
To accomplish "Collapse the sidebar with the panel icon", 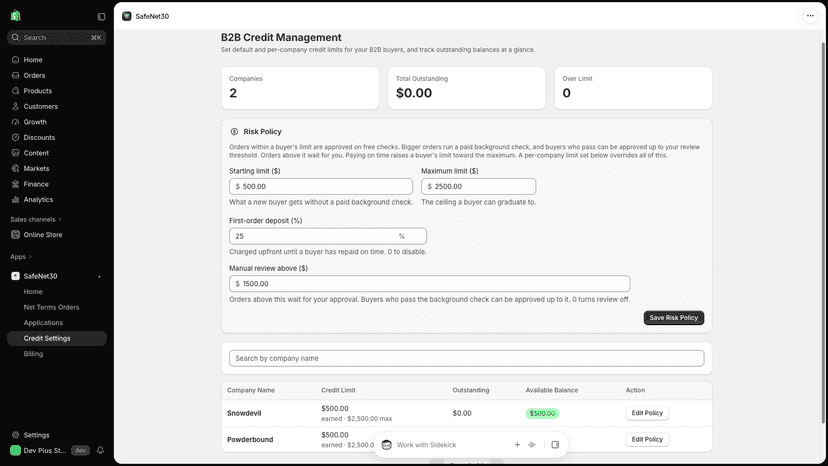I will point(101,16).
